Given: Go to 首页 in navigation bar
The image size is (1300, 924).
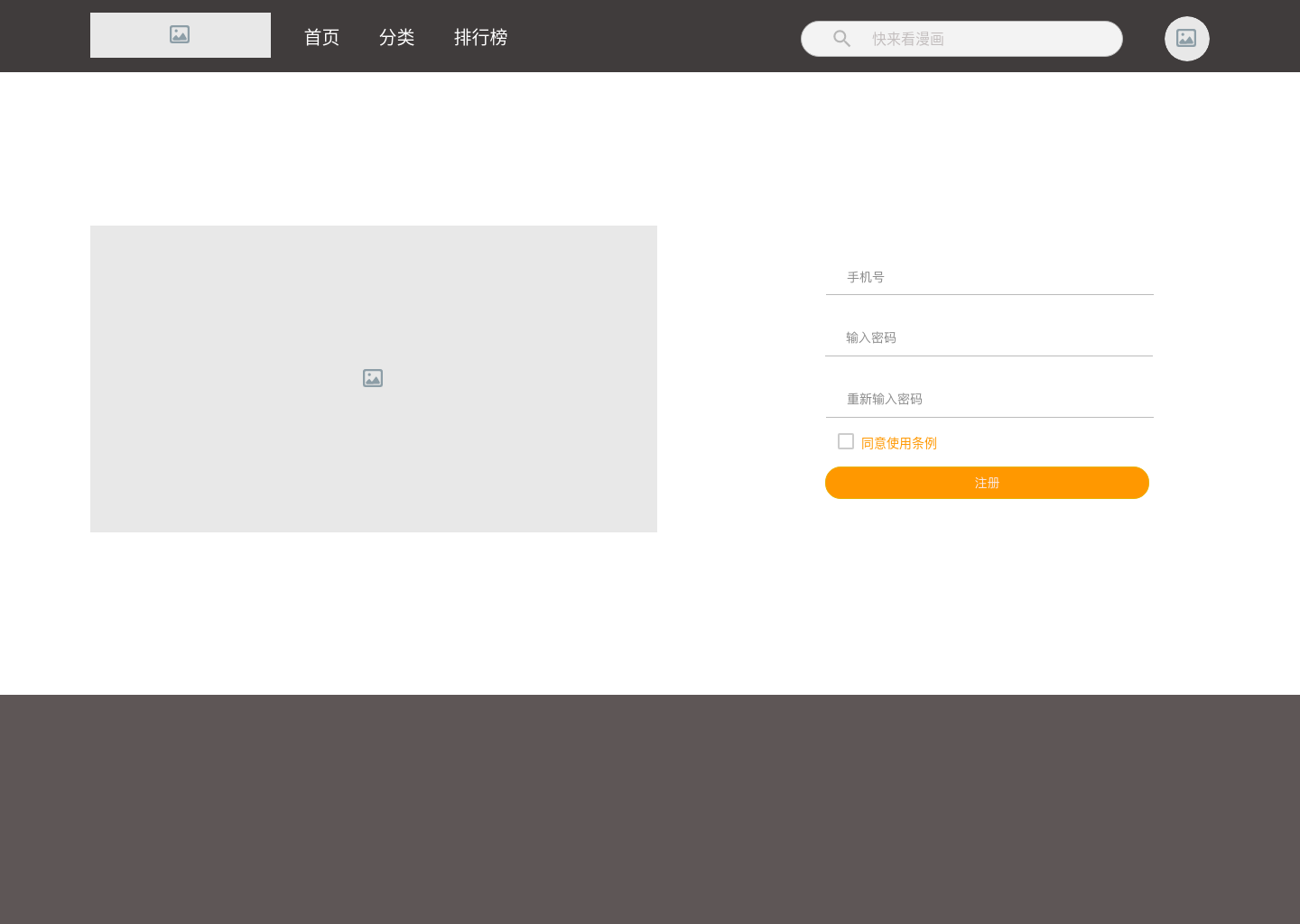Looking at the screenshot, I should (x=321, y=37).
